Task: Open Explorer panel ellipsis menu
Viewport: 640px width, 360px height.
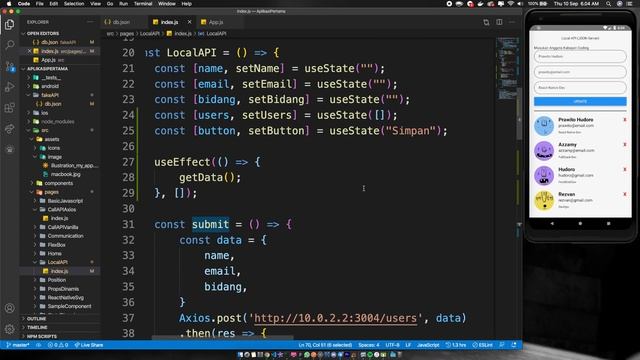Action: click(x=90, y=22)
